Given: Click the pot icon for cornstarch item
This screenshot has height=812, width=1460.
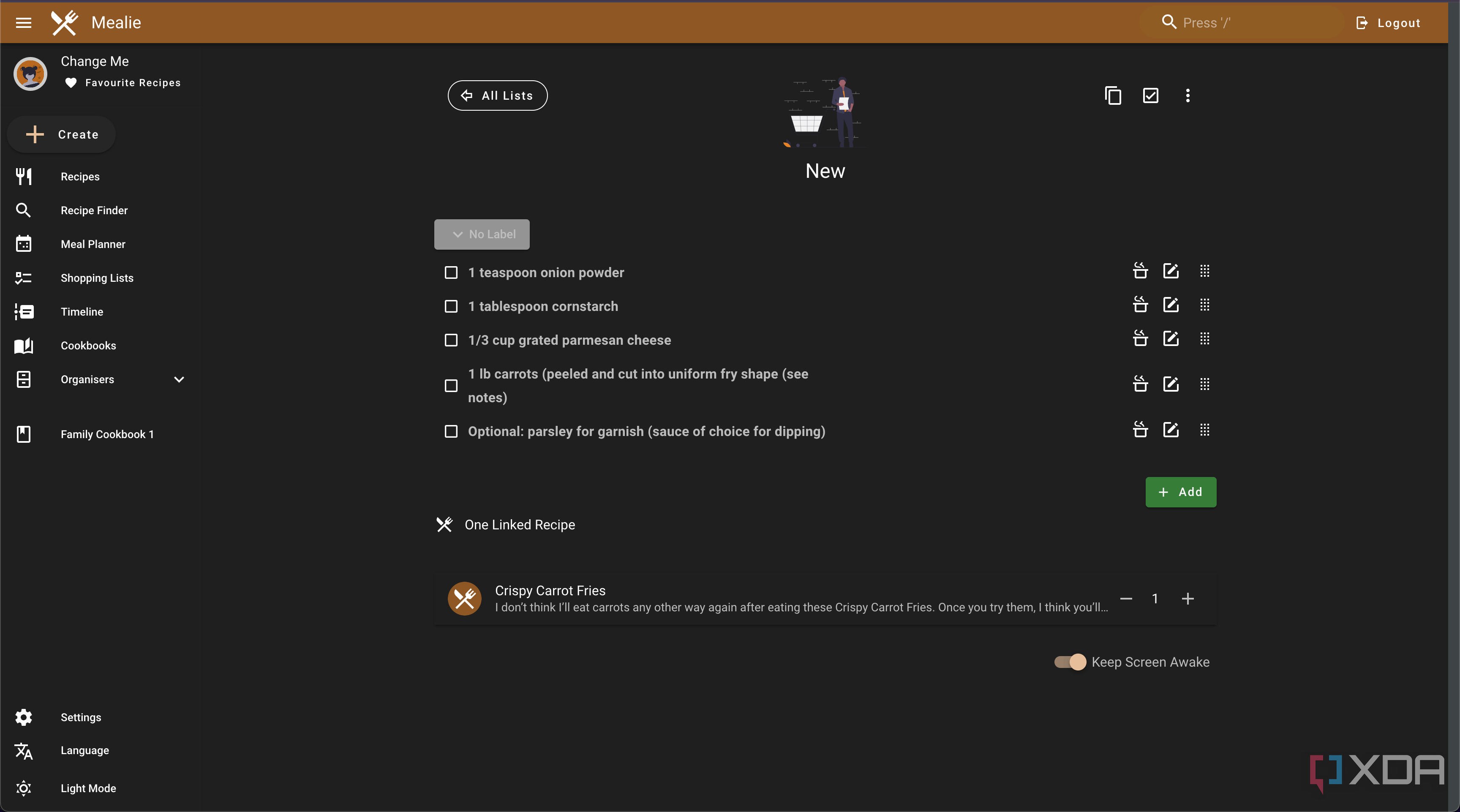Looking at the screenshot, I should pyautogui.click(x=1140, y=305).
